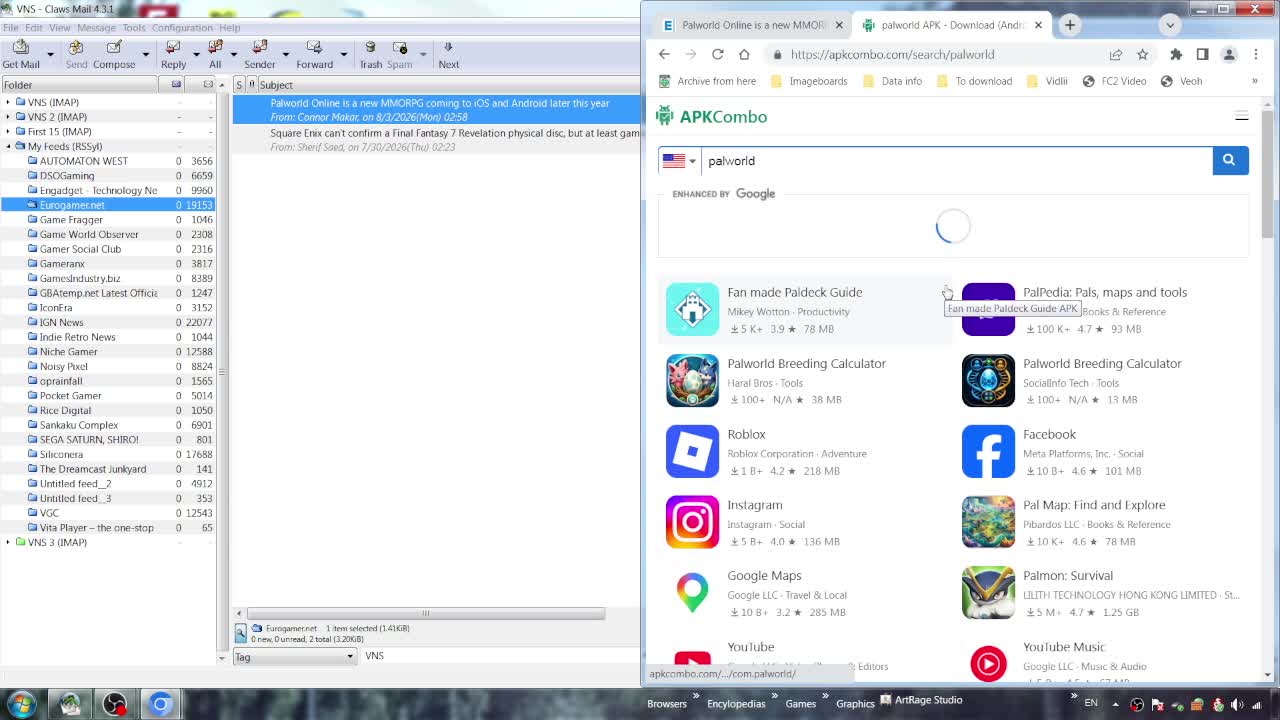The width and height of the screenshot is (1280, 720).
Task: Open the File menu in Claws Mail
Action: [x=11, y=28]
